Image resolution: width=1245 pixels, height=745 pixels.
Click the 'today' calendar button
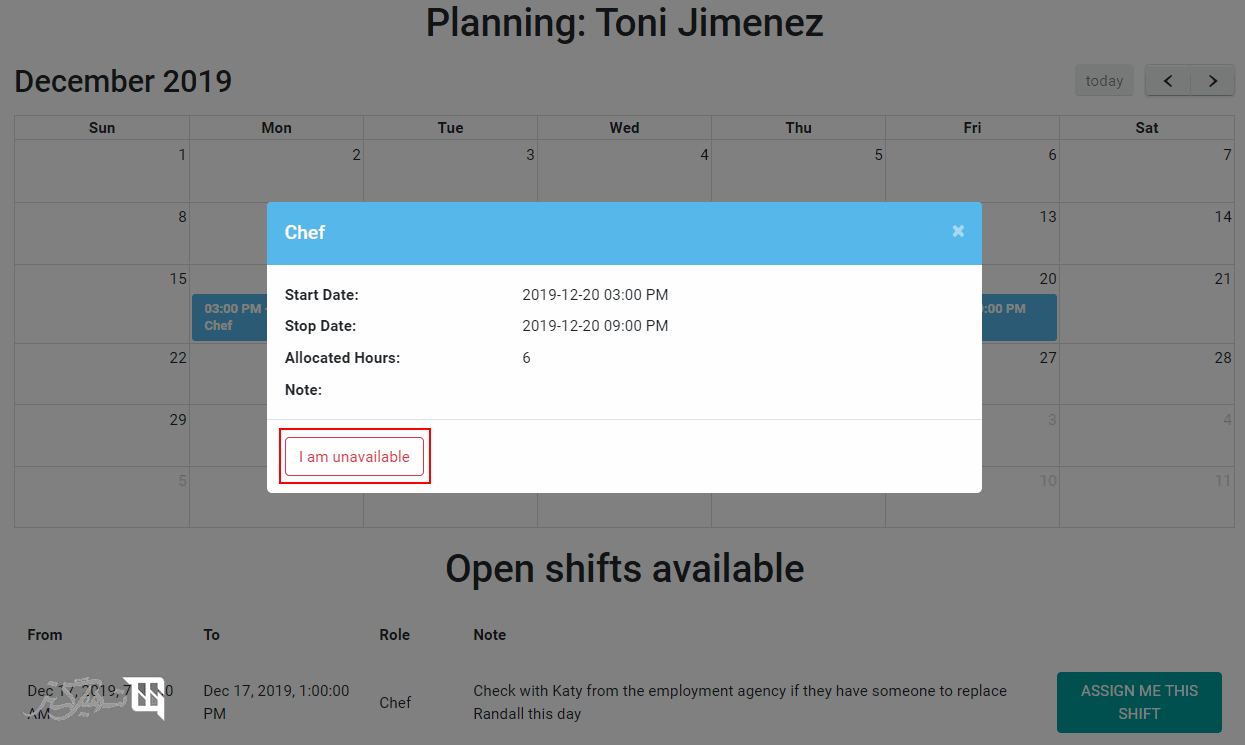point(1104,81)
